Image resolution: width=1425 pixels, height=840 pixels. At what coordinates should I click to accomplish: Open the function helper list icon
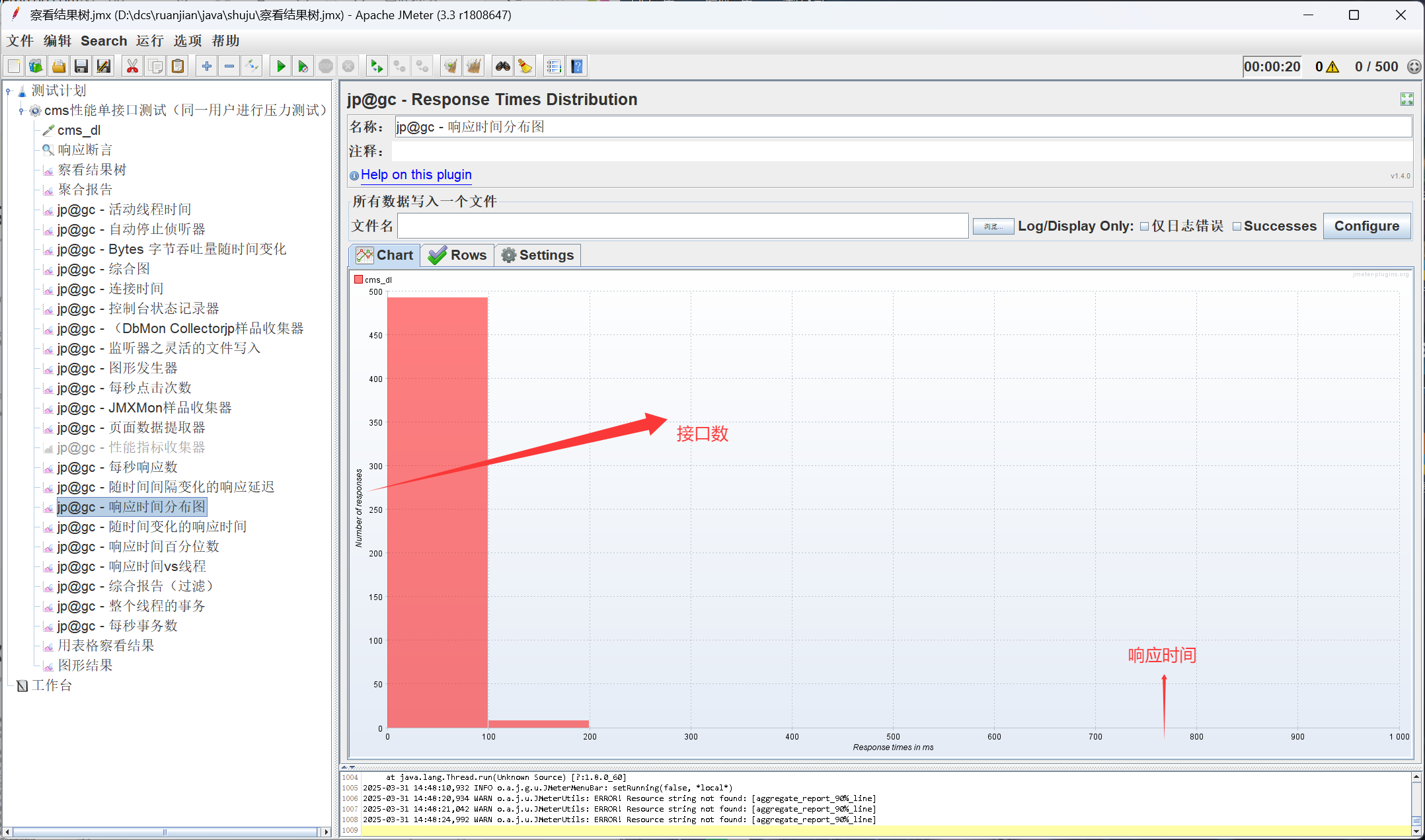tap(553, 66)
